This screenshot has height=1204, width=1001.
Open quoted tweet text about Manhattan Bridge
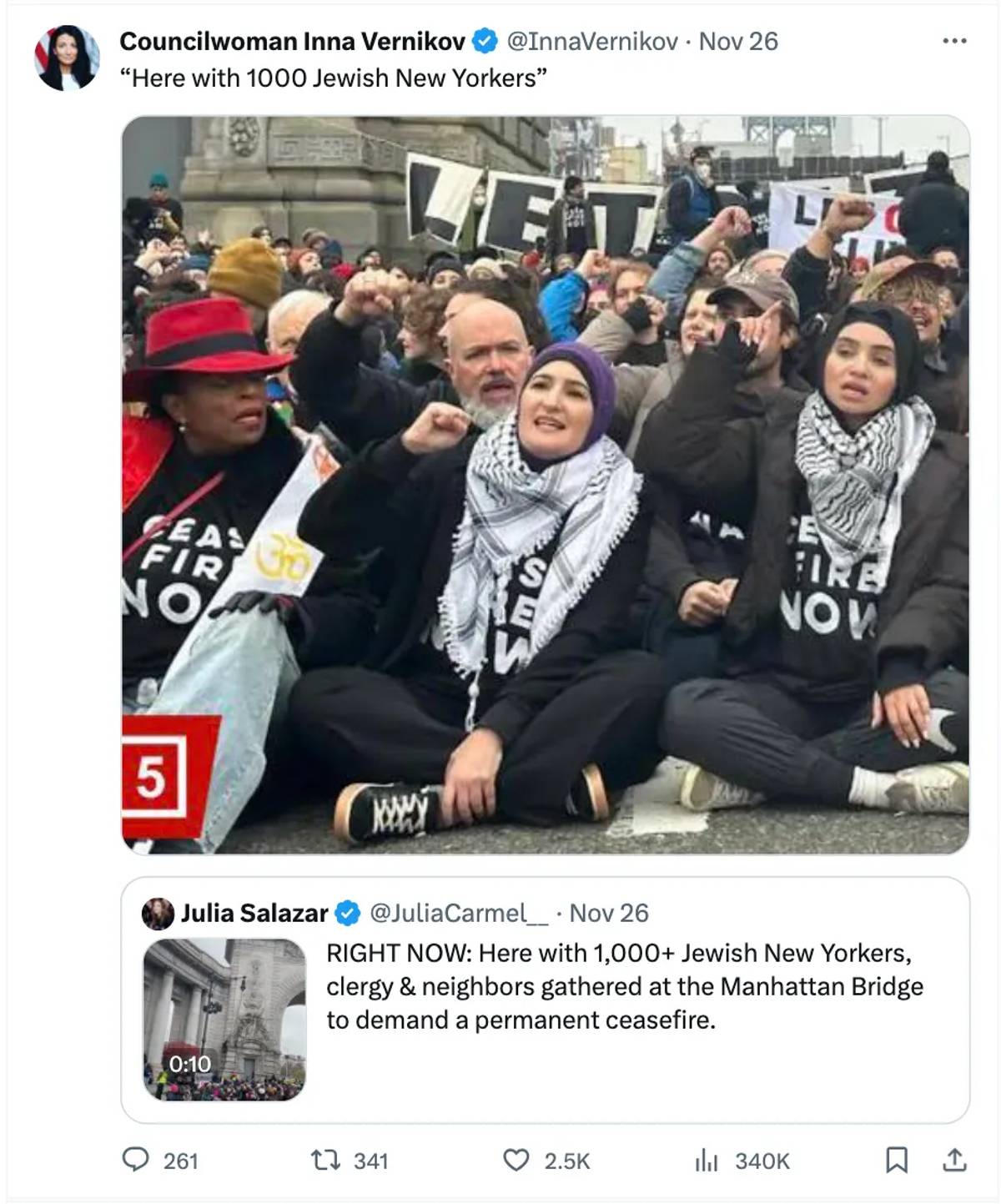pos(624,986)
